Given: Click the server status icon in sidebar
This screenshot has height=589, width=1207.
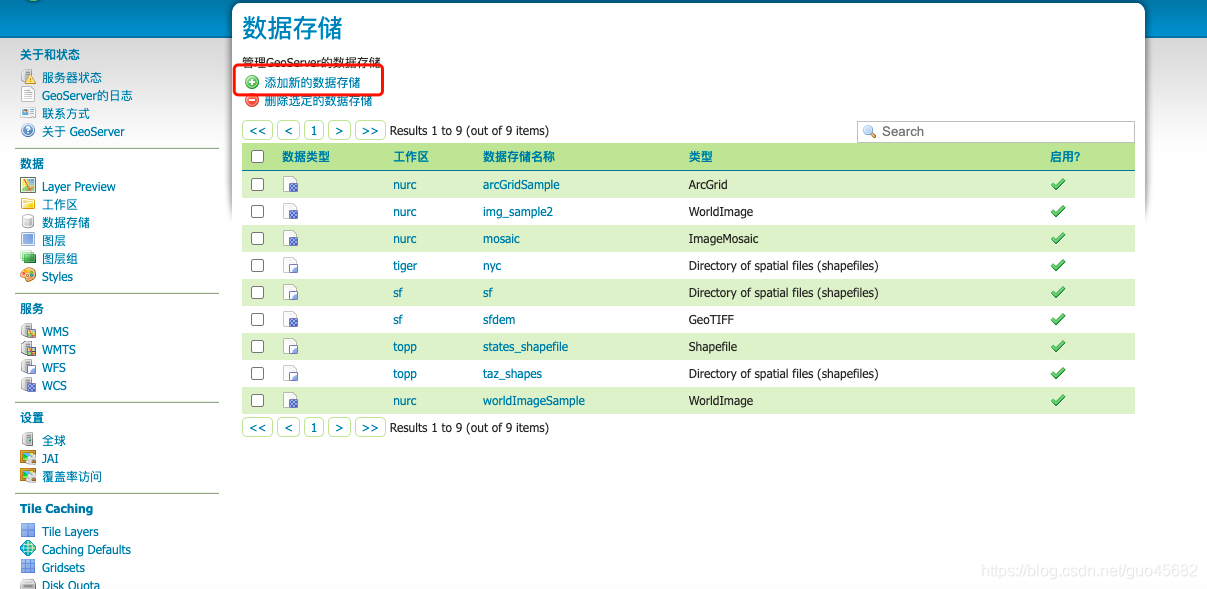Looking at the screenshot, I should [28, 77].
